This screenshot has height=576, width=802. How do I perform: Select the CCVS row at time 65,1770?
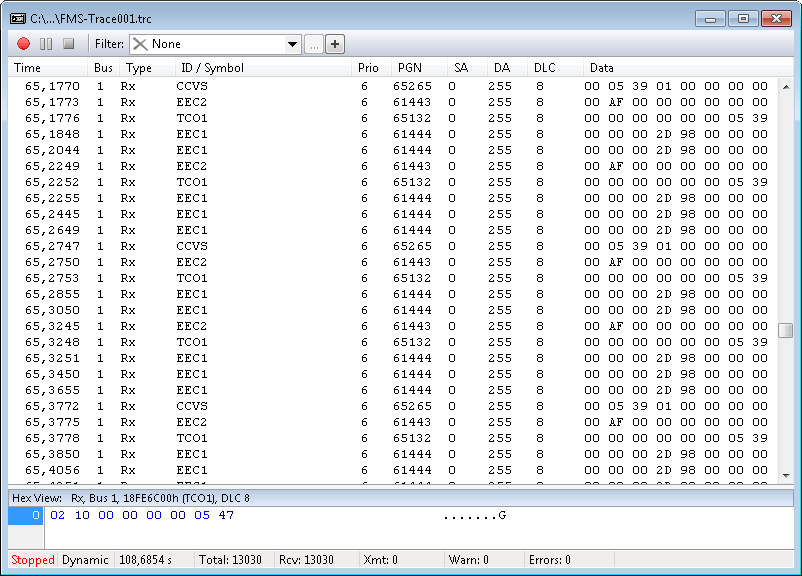(x=393, y=86)
